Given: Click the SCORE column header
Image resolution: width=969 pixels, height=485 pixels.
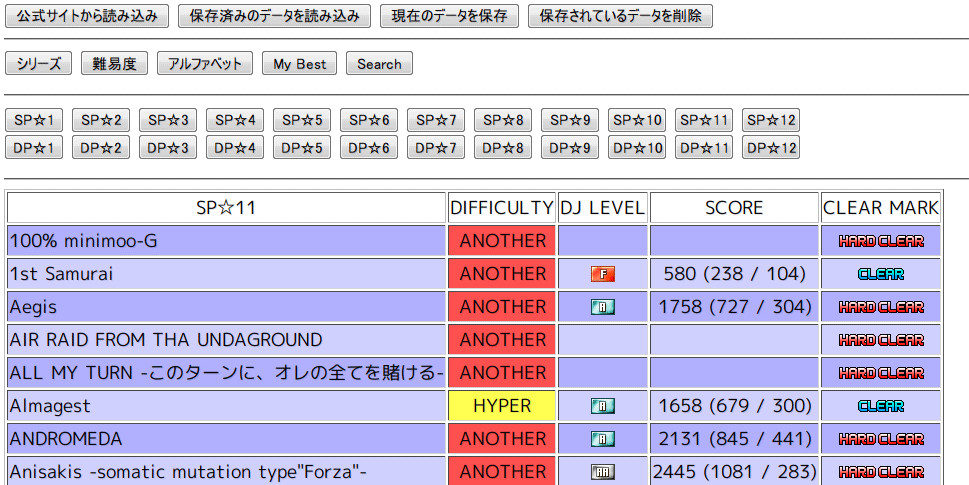Looking at the screenshot, I should coord(734,208).
